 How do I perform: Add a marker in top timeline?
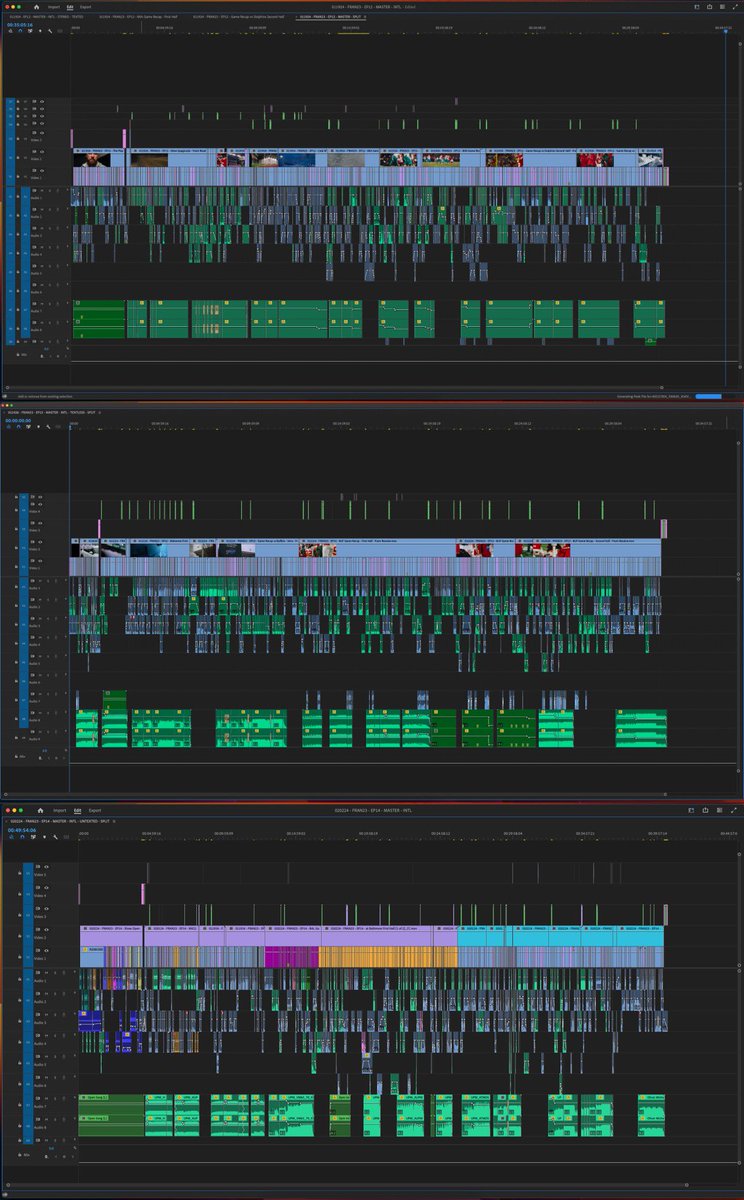(40, 31)
